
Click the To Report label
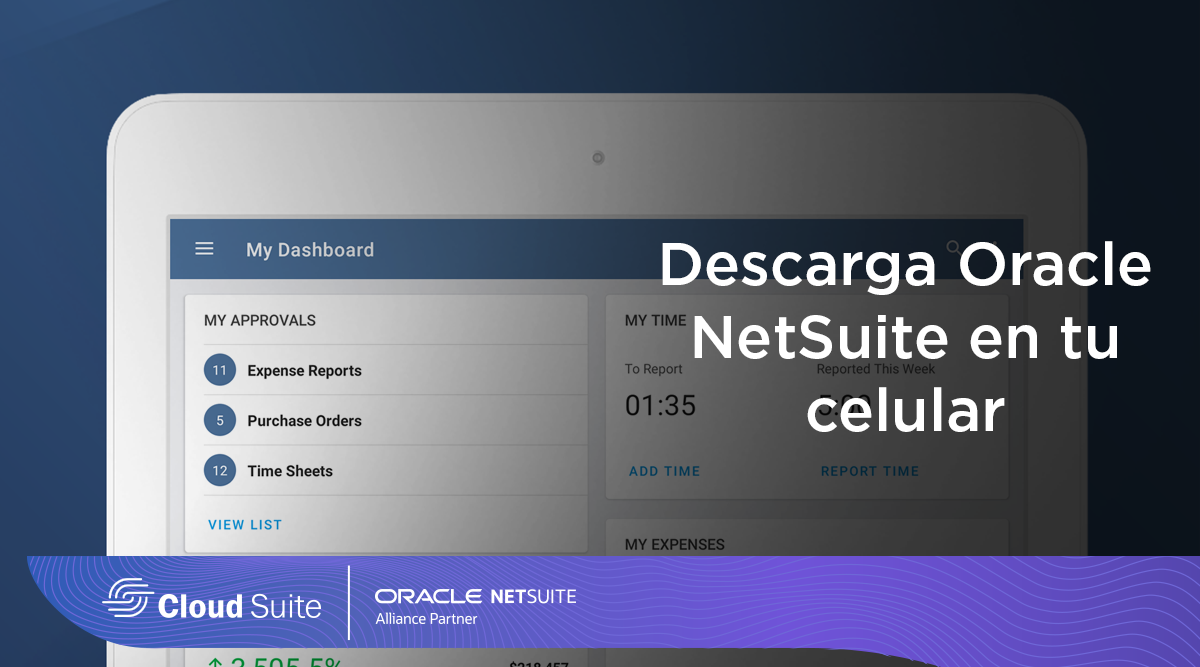coord(654,369)
